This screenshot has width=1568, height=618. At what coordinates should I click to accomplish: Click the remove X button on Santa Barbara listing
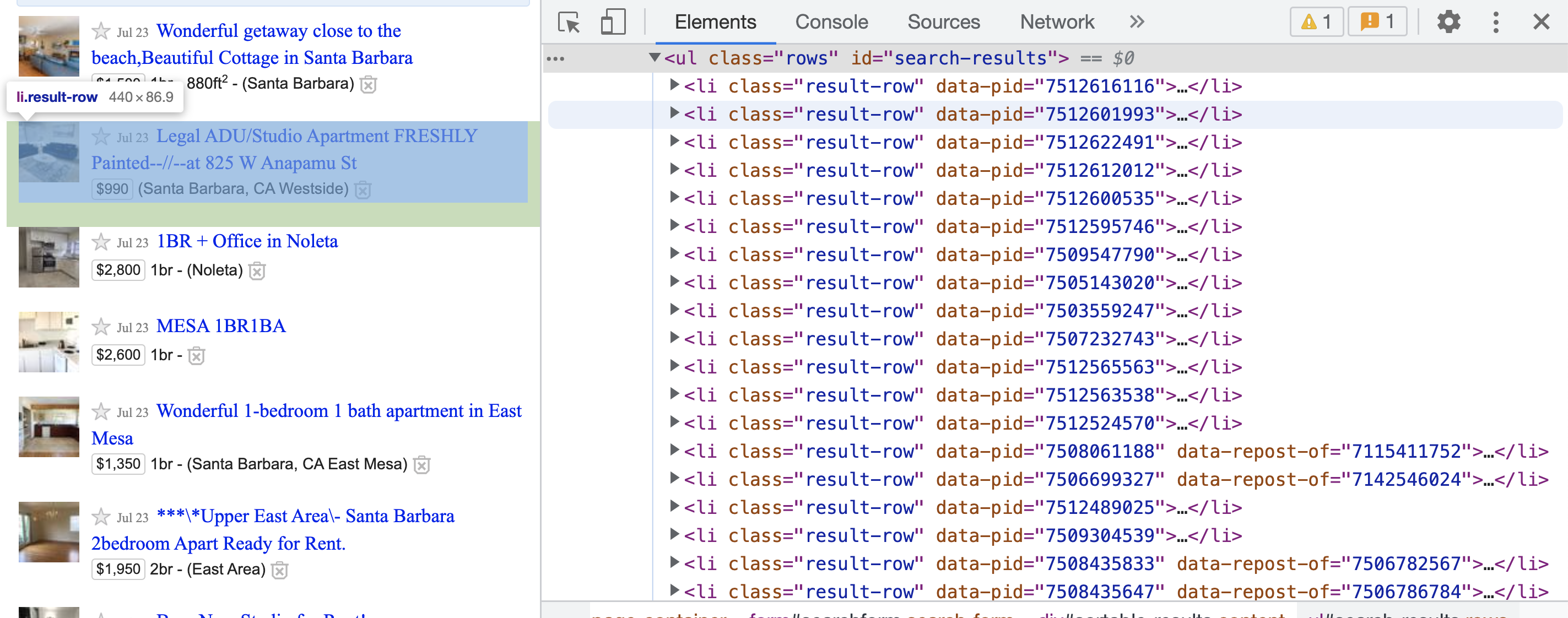pos(371,84)
